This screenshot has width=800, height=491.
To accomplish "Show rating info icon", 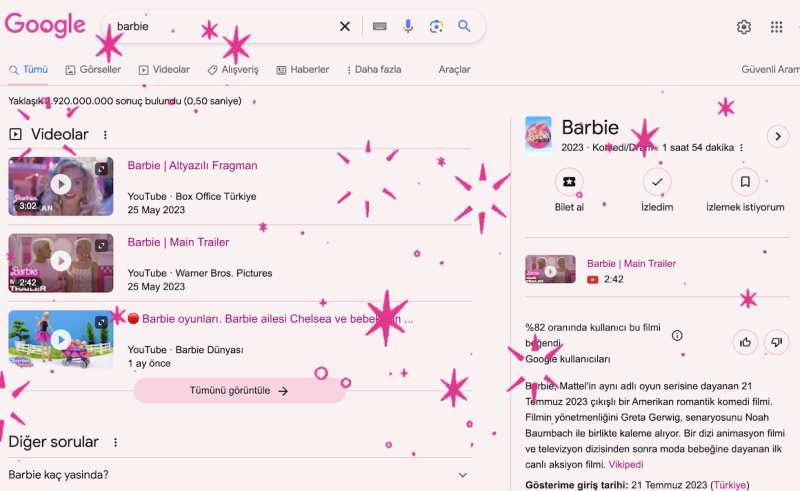I will 677,335.
